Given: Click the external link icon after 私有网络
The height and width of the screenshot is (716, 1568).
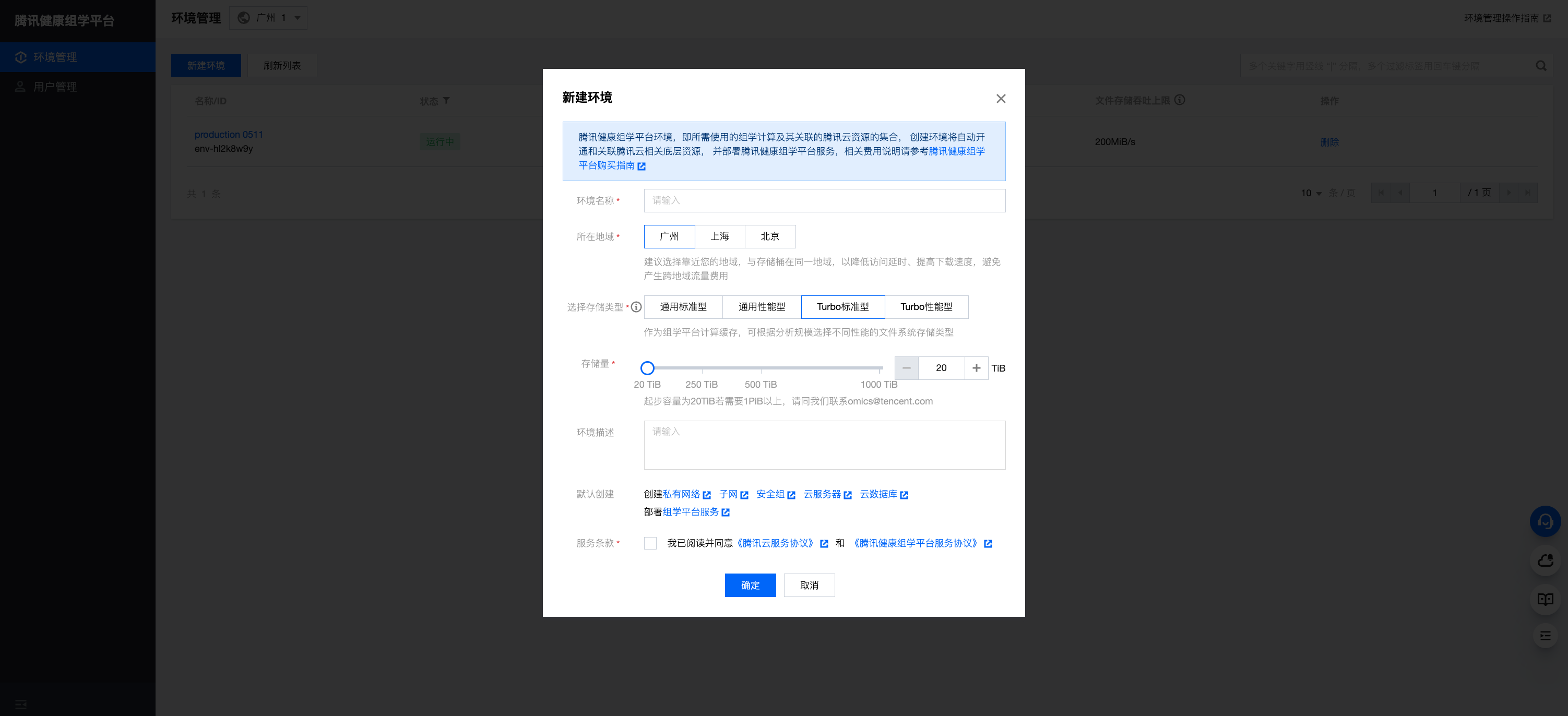Looking at the screenshot, I should 707,495.
